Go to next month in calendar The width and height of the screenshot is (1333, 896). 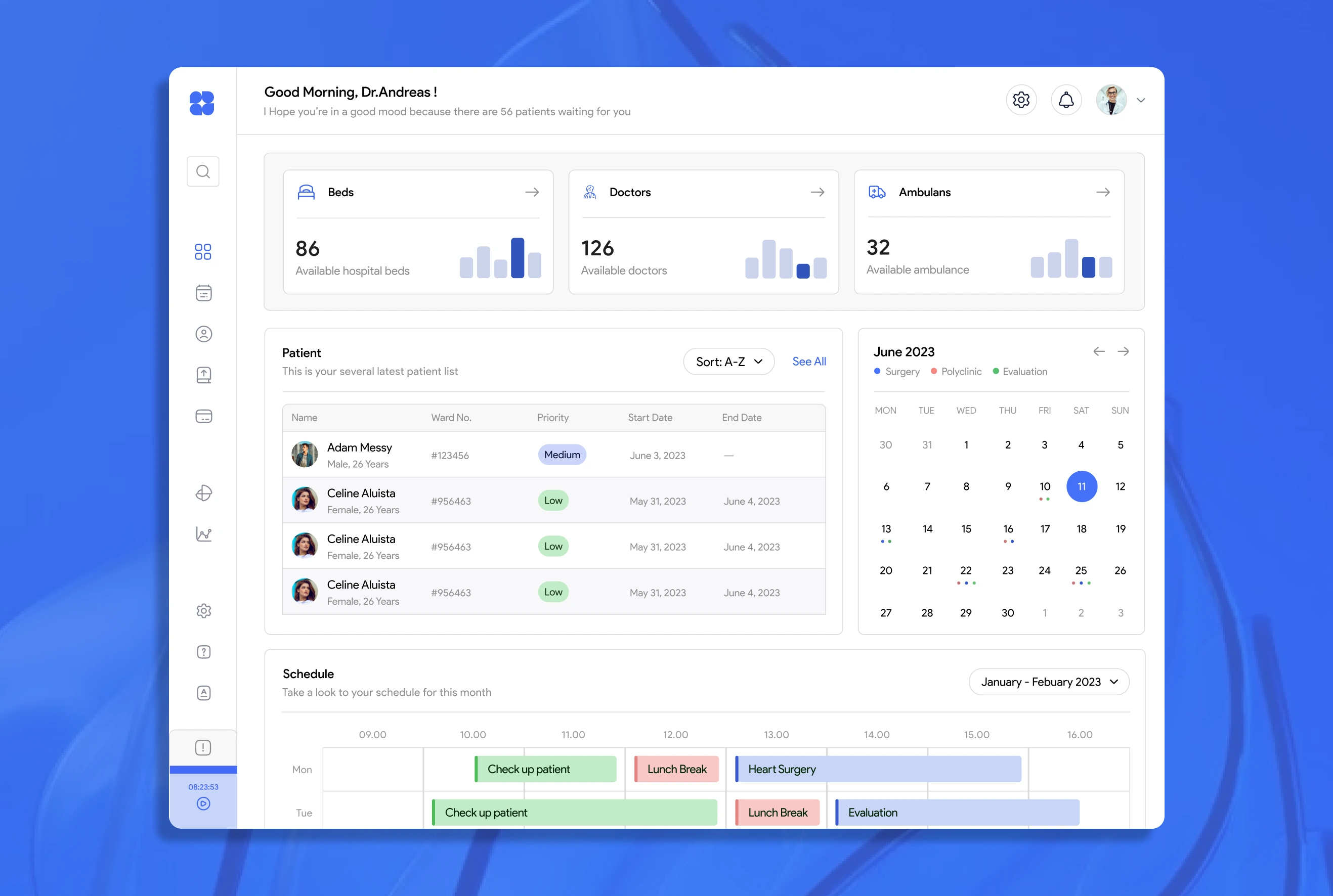(1123, 351)
